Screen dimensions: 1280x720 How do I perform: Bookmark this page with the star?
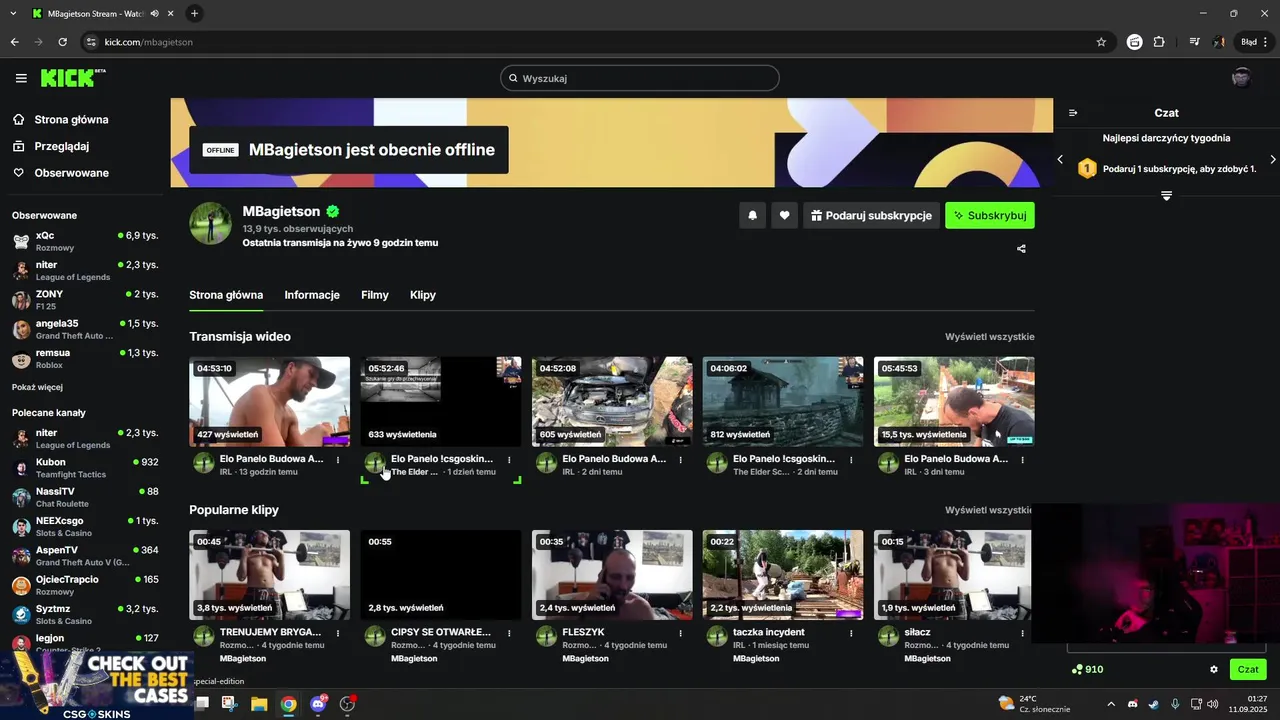(1101, 42)
